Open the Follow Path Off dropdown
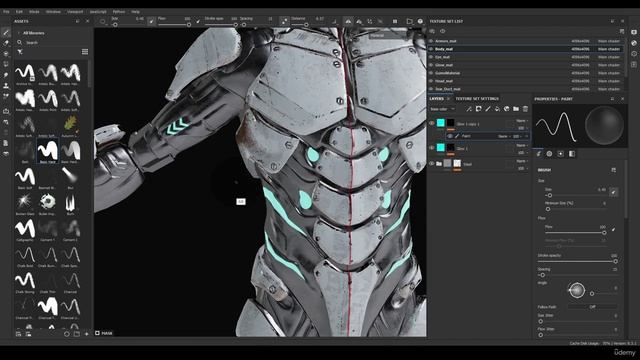The width and height of the screenshot is (640, 360). click(x=593, y=307)
